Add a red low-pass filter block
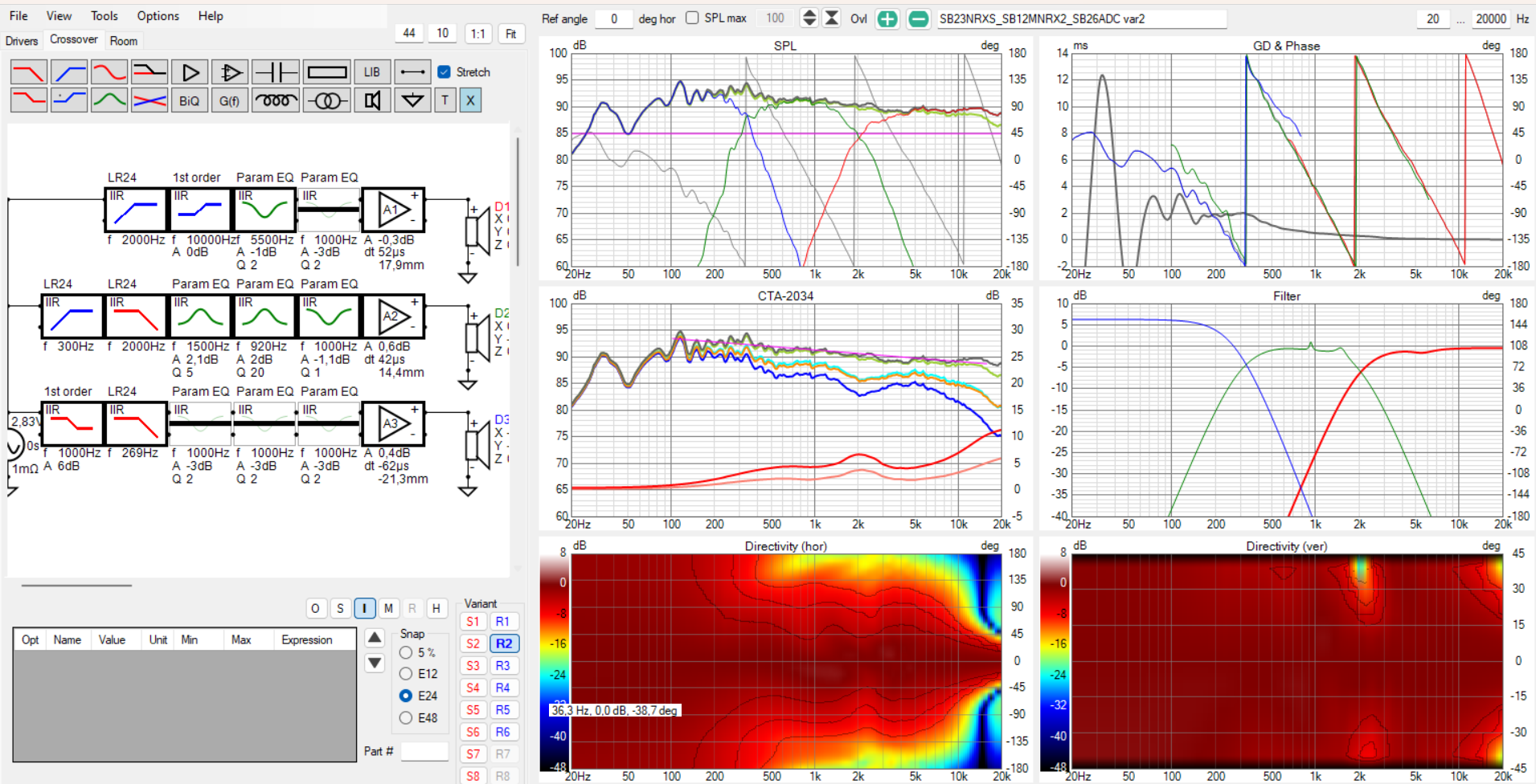The height and width of the screenshot is (784, 1536). (29, 72)
